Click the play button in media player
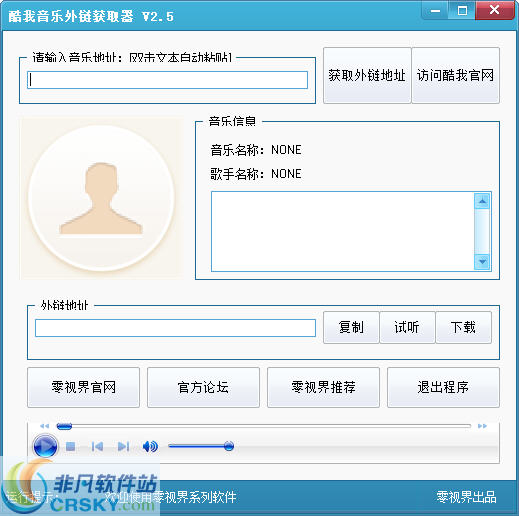519x516 pixels. [45, 446]
